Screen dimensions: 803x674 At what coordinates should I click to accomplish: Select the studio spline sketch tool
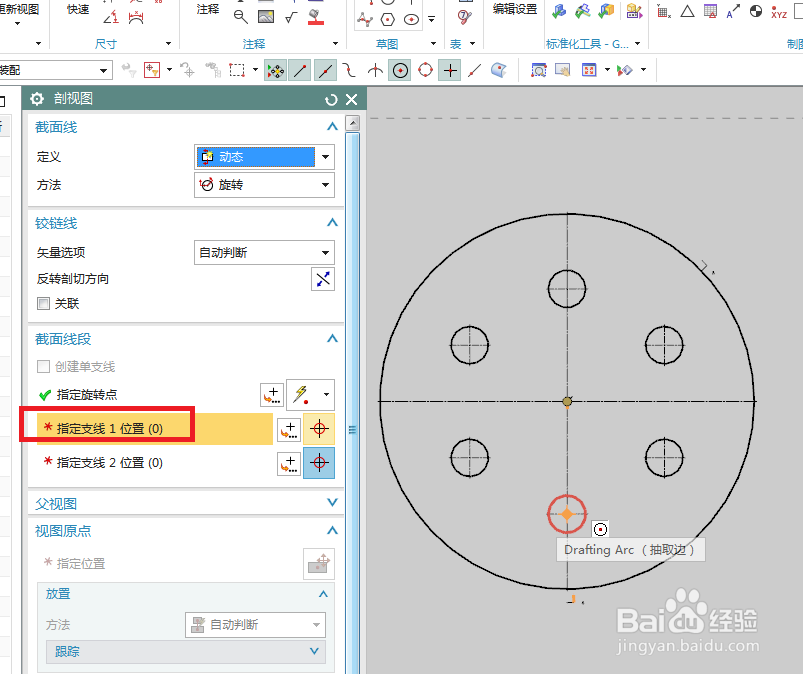pyautogui.click(x=365, y=20)
